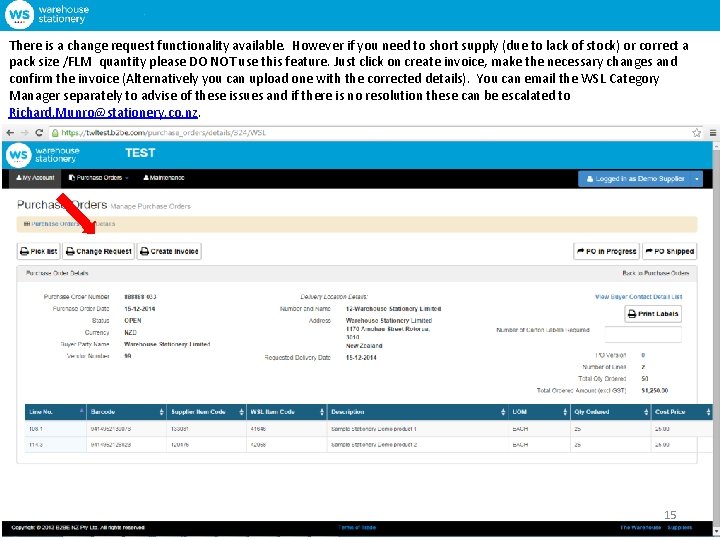Open the My Account menu

[35, 178]
